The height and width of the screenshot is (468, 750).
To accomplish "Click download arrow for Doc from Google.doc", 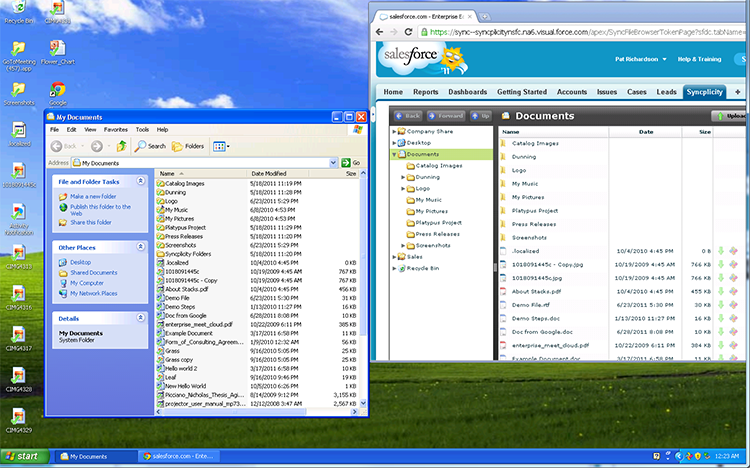I will (x=721, y=332).
